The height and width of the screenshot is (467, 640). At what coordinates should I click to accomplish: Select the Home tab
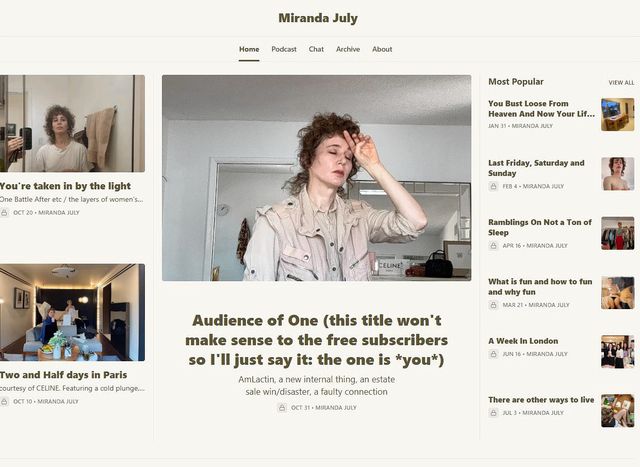[249, 49]
